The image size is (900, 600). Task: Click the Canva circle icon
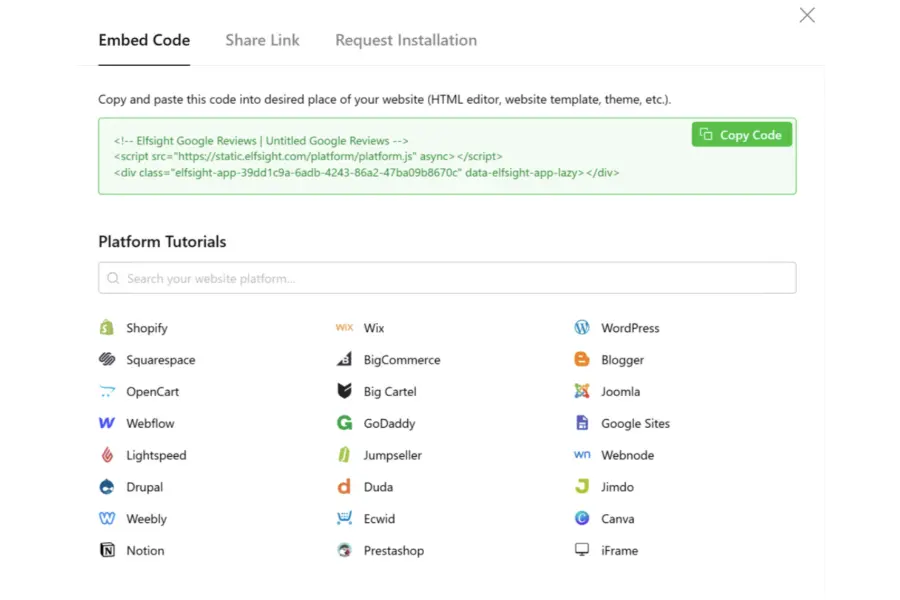(582, 518)
